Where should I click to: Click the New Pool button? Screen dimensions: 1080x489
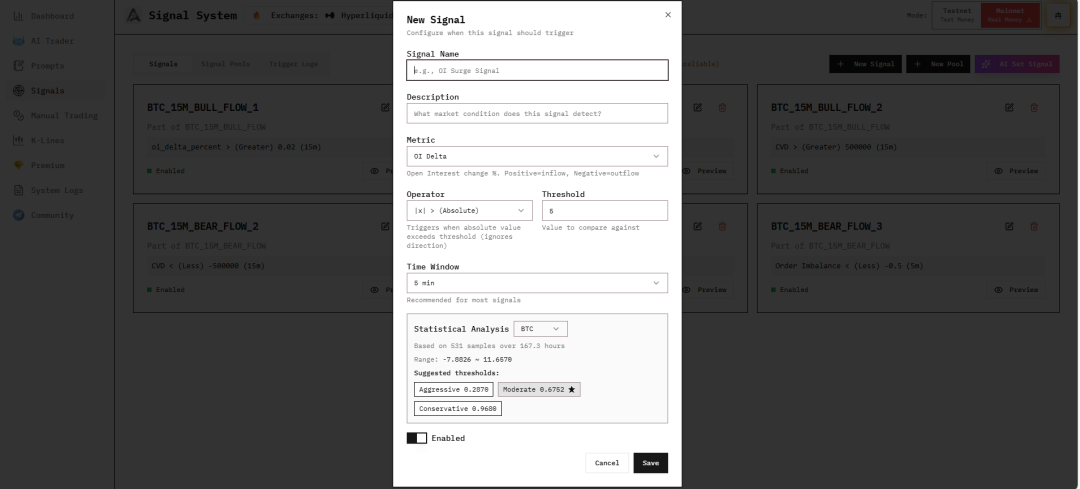tap(937, 64)
